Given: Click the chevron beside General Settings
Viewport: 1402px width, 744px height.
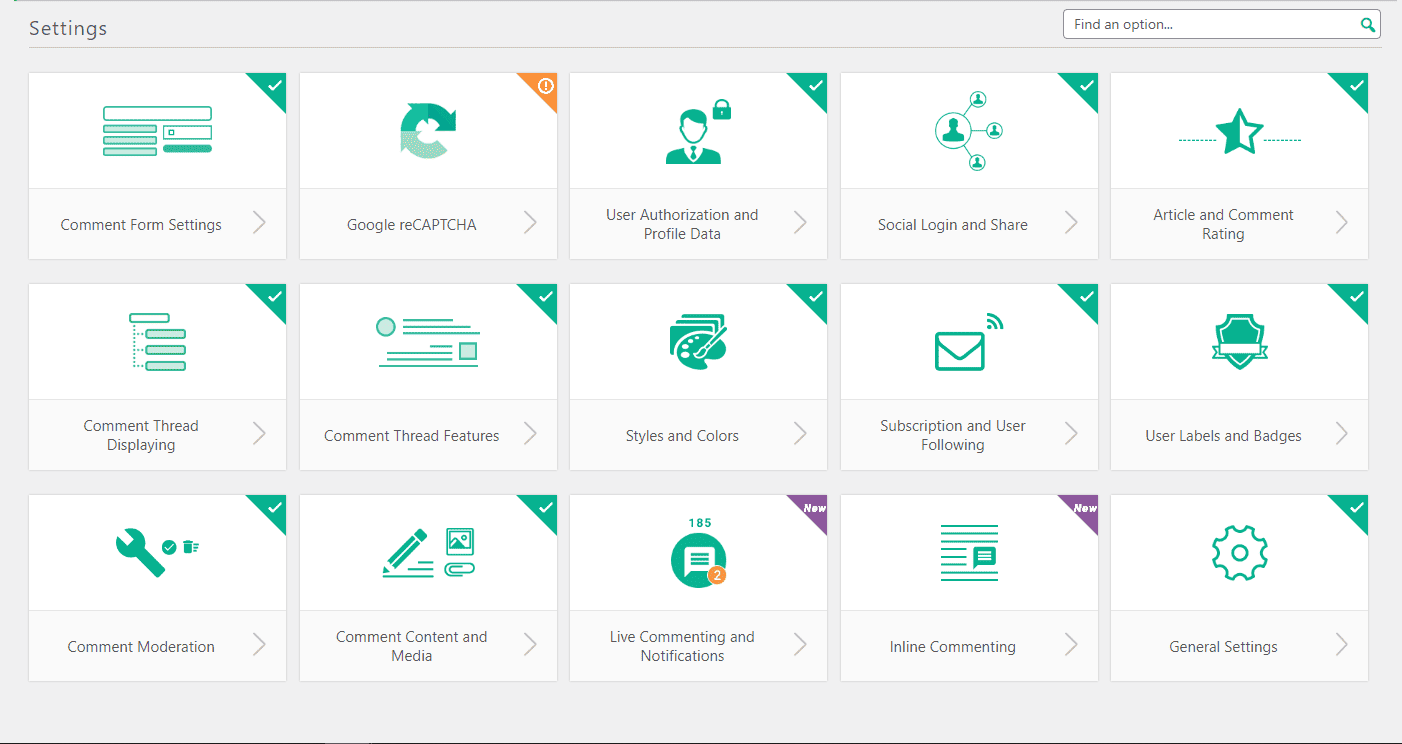Looking at the screenshot, I should 1342,644.
